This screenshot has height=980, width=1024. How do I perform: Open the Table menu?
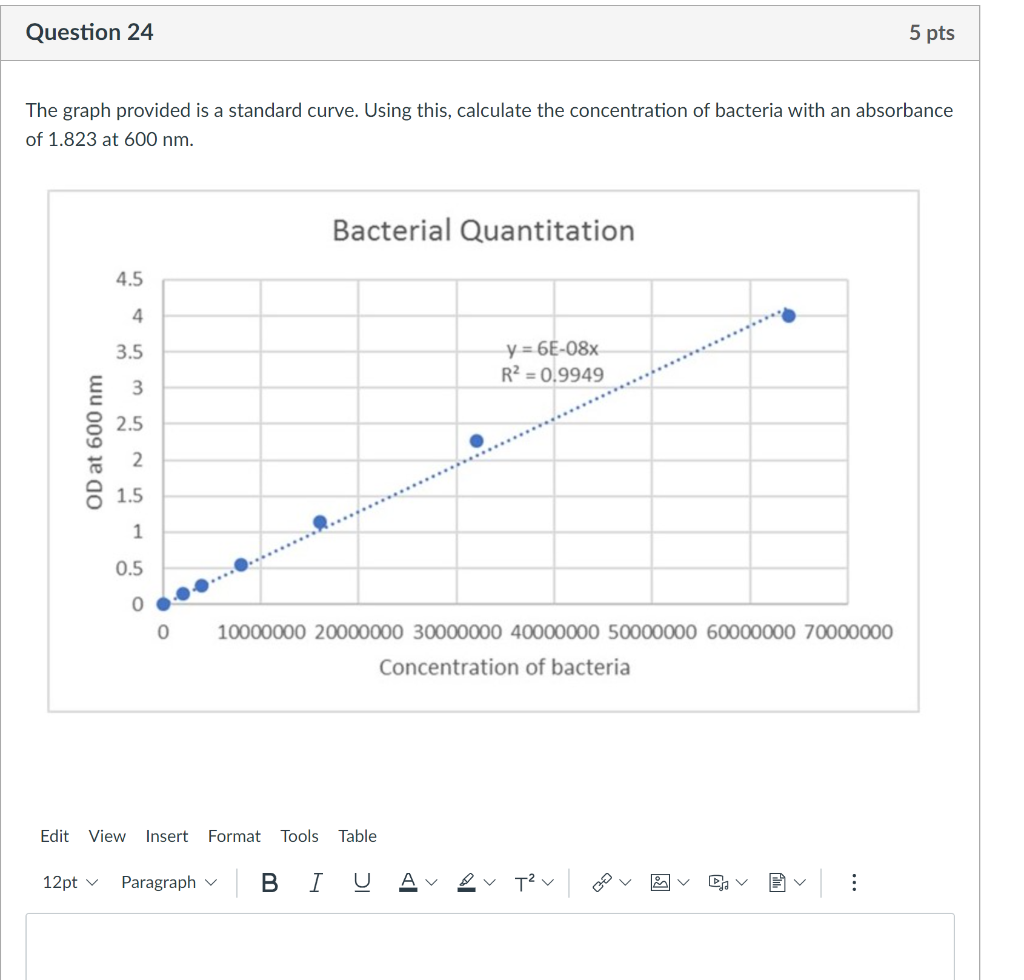pos(357,836)
